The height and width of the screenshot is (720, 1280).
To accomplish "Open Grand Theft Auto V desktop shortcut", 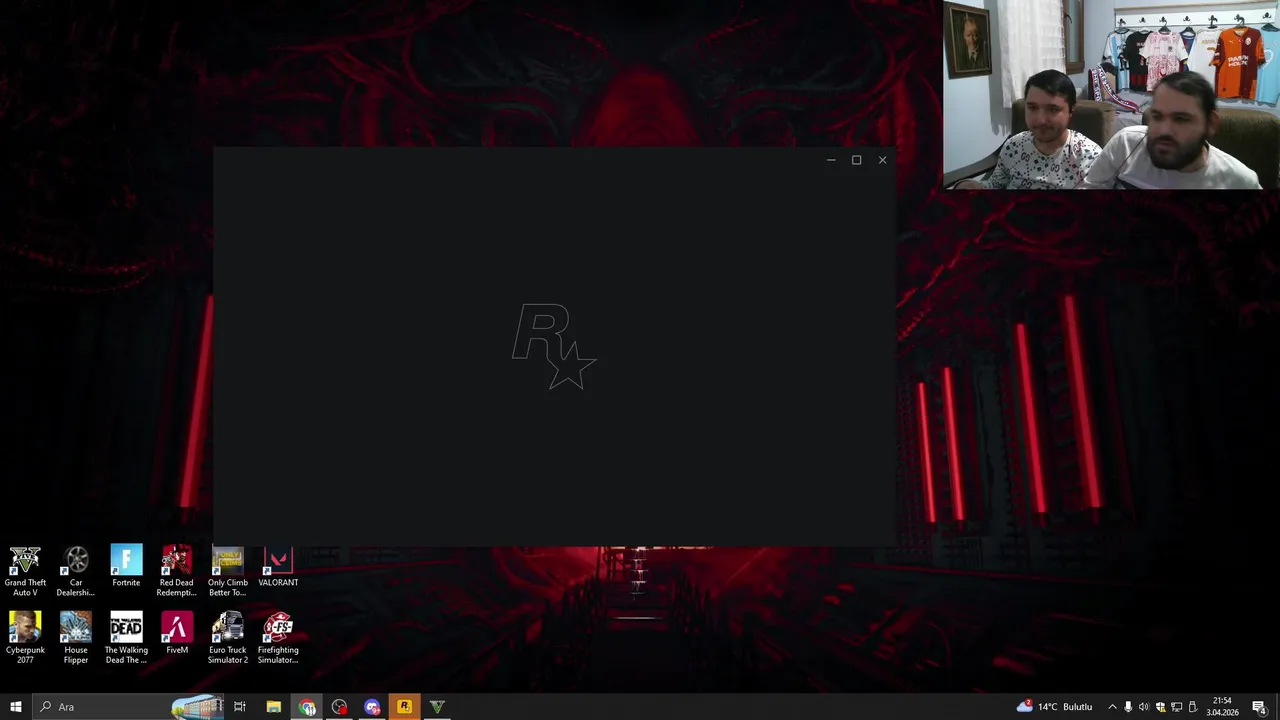I will pyautogui.click(x=25, y=571).
